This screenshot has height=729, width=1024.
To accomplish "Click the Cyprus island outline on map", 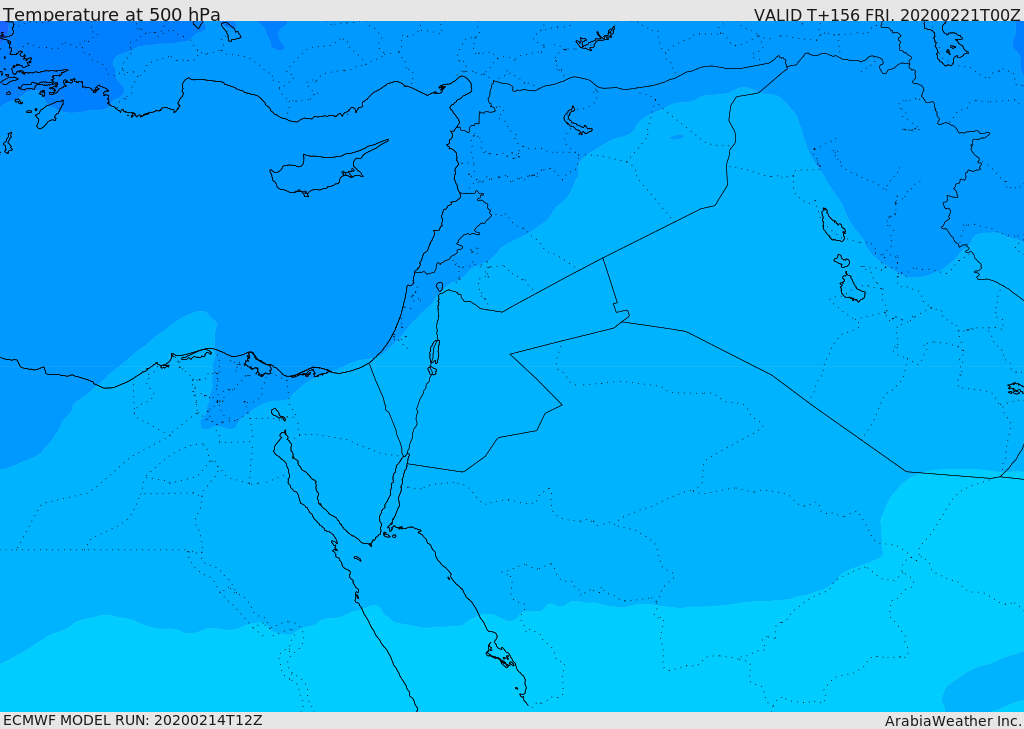I will (328, 169).
